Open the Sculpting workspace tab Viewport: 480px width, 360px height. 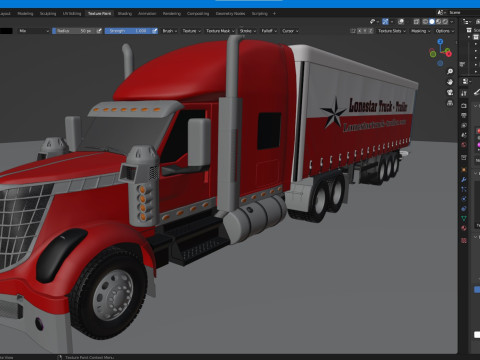(48, 14)
